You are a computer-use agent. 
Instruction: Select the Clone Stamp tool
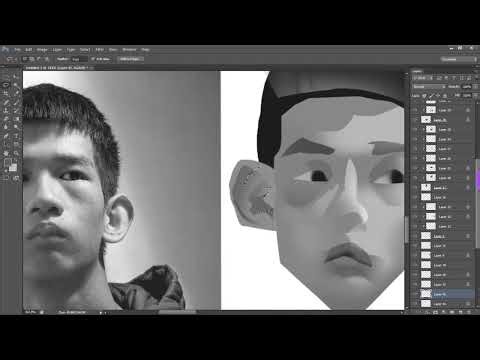(6, 111)
